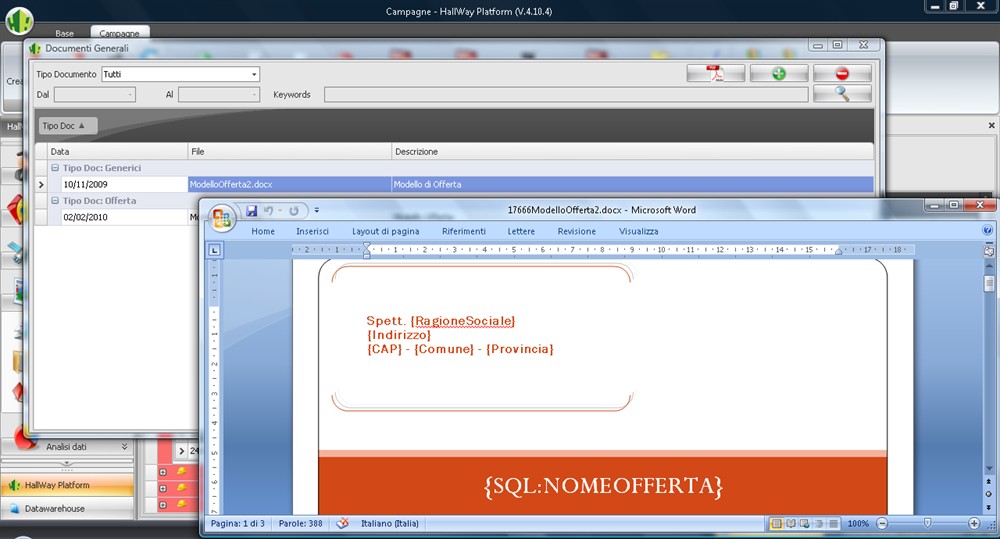1000x539 pixels.
Task: Select Web Layout view icon
Action: pos(805,524)
